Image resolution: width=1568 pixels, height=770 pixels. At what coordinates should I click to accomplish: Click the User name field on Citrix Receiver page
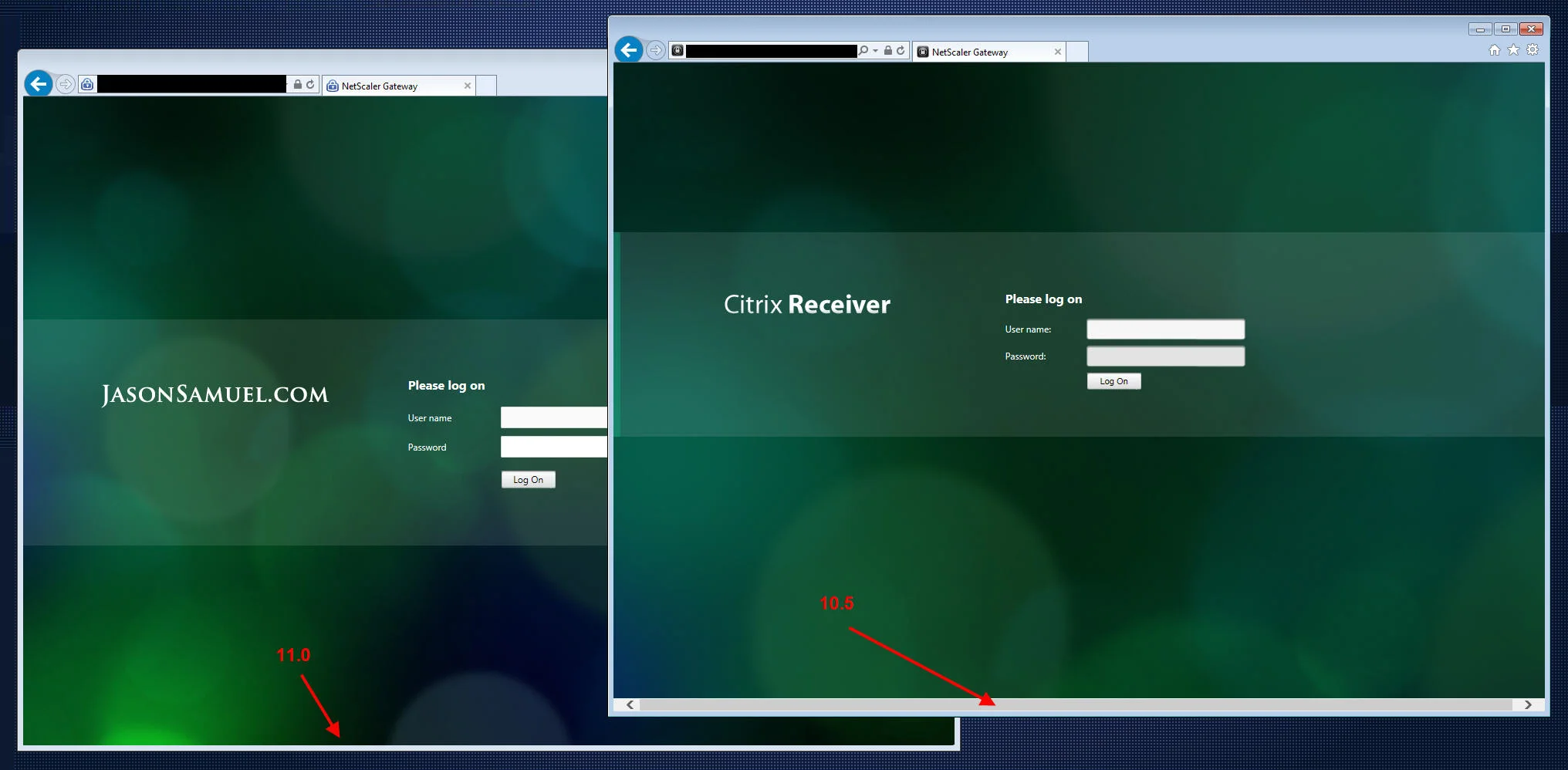click(x=1165, y=329)
